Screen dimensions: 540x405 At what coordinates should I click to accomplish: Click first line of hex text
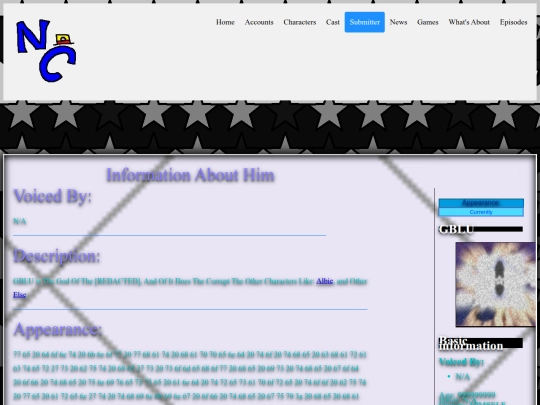click(190, 355)
